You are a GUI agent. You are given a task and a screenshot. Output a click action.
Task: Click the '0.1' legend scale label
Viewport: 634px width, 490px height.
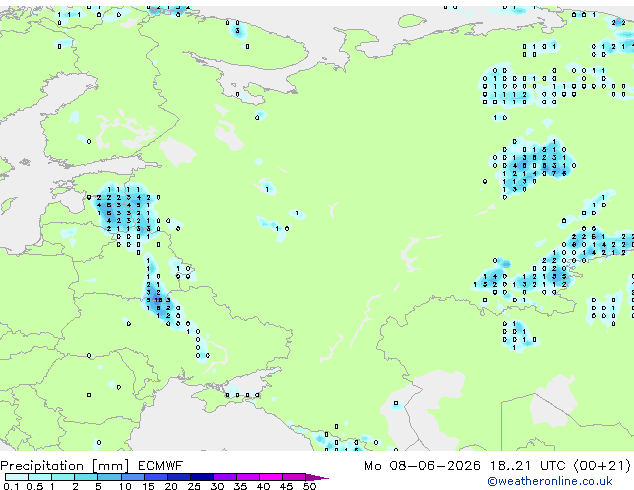[11, 486]
